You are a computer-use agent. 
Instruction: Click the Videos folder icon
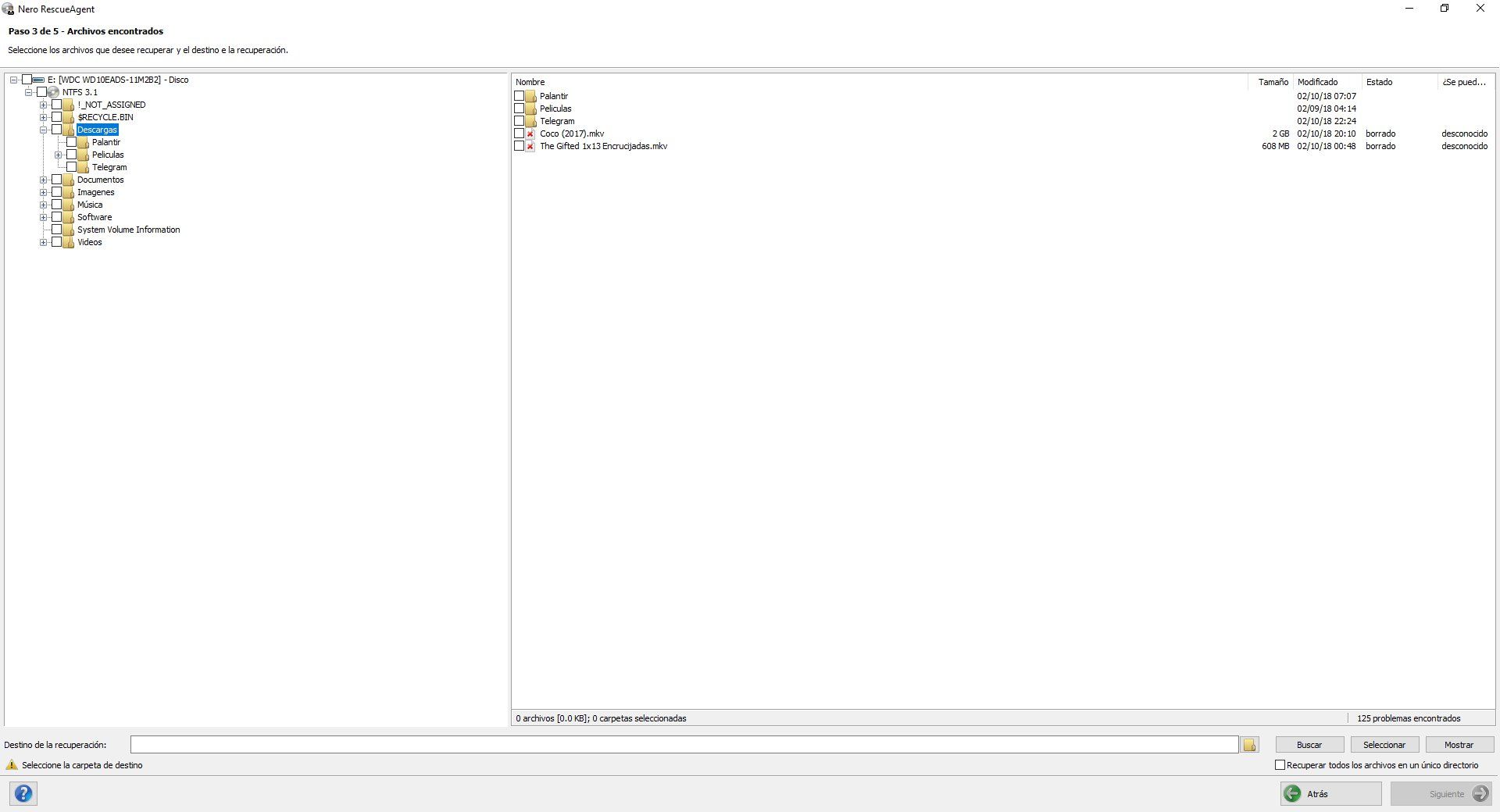(69, 242)
